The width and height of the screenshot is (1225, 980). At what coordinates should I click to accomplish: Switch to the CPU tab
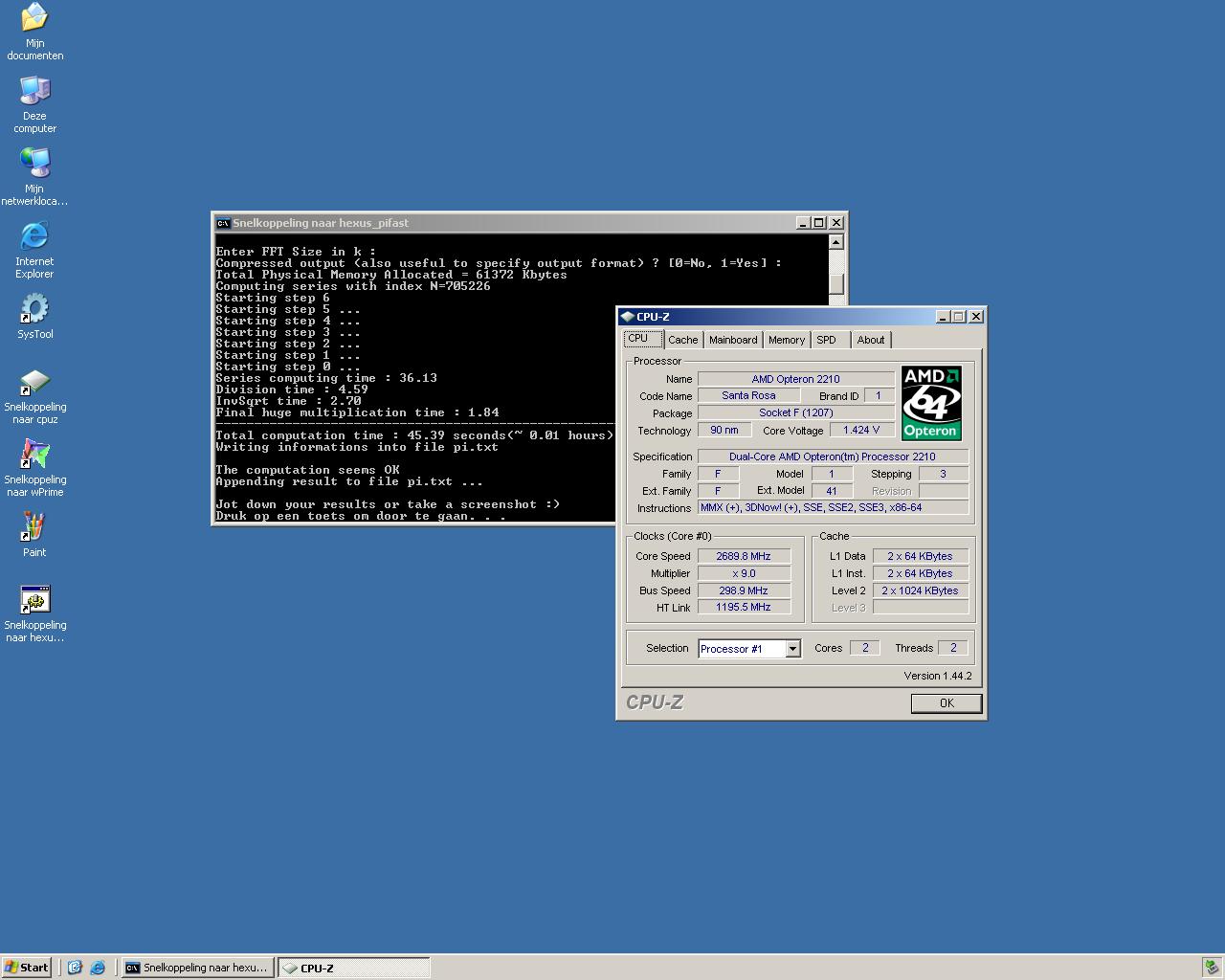pos(643,339)
